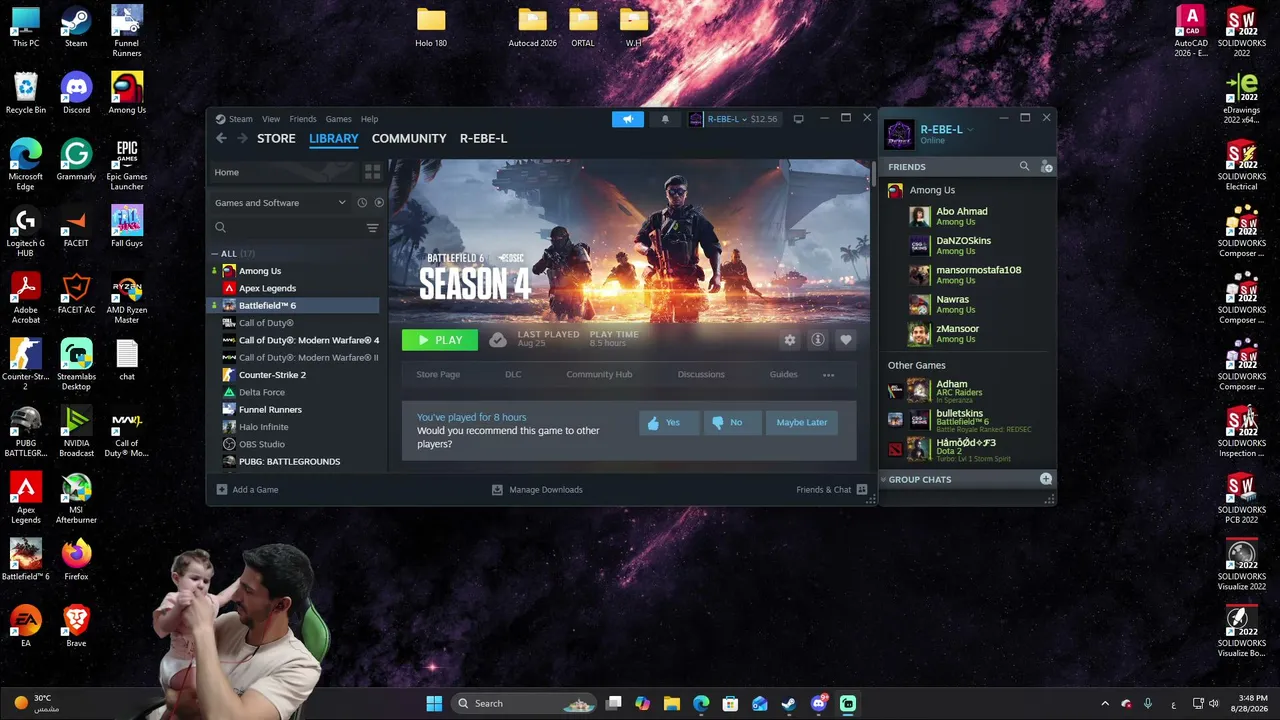1280x720 pixels.
Task: Go forward in Steam navigation
Action: coord(241,138)
